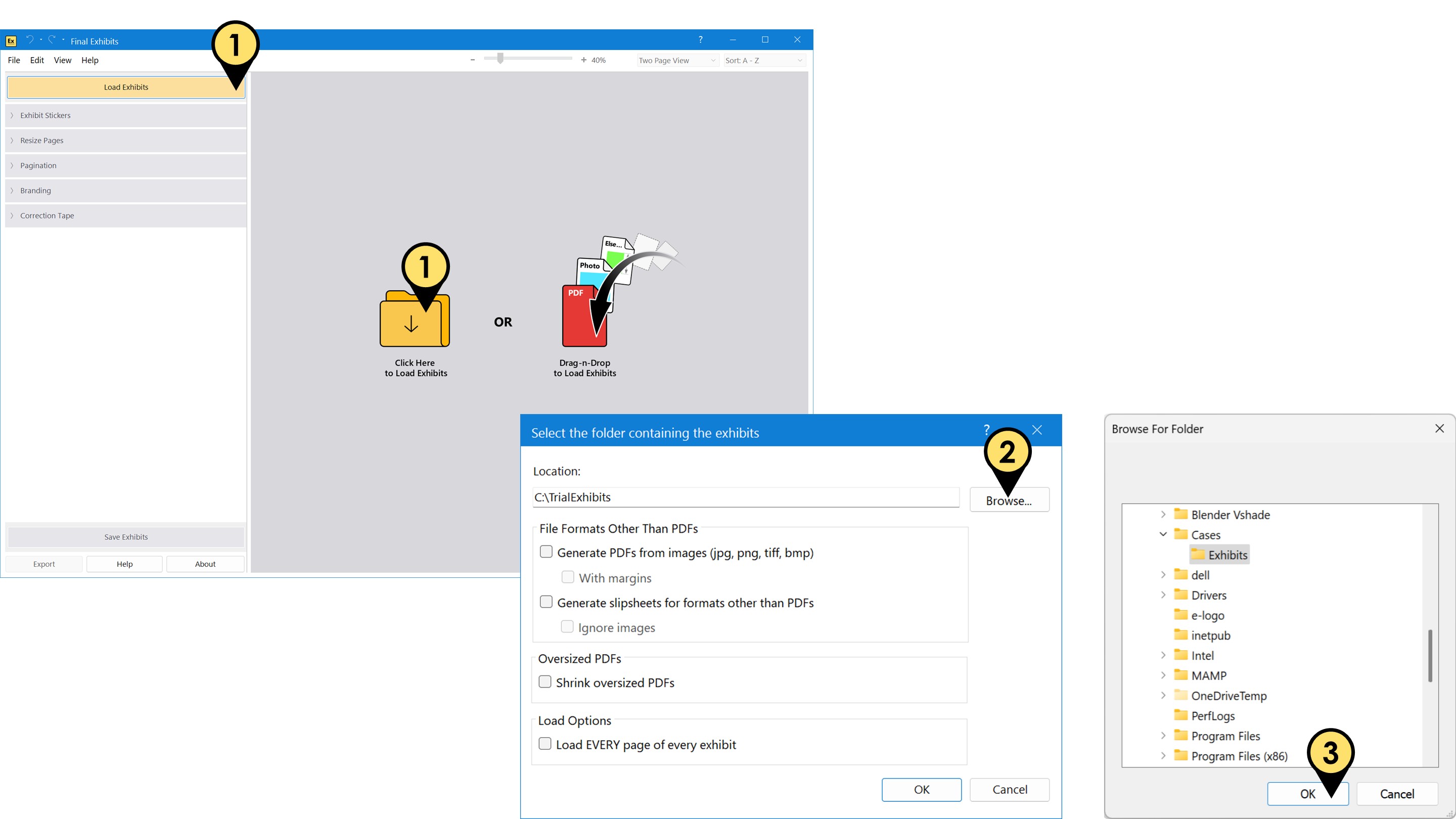The image size is (1456, 819).
Task: Expand the Resize Pages section
Action: 126,140
